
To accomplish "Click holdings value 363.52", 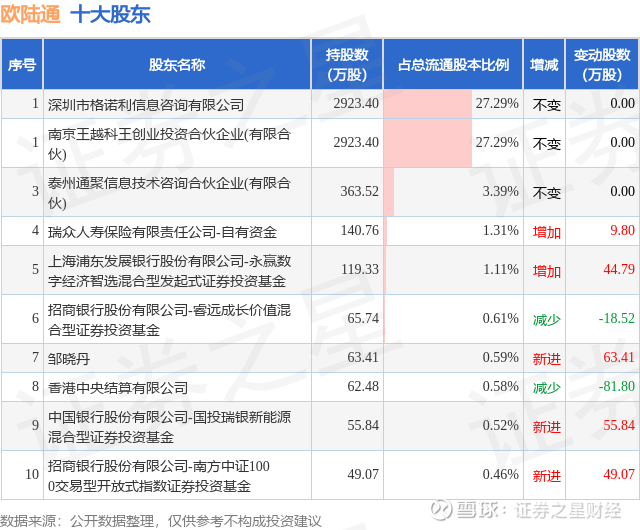I will (360, 191).
